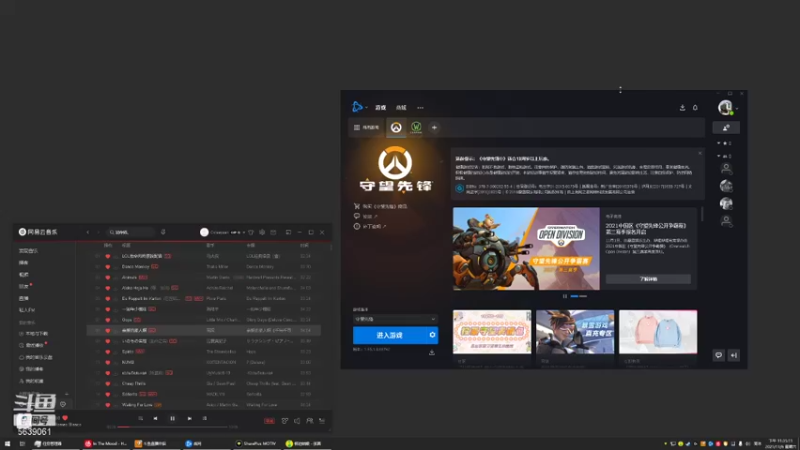This screenshot has width=800, height=450.
Task: Open the all games list button
Action: point(366,128)
